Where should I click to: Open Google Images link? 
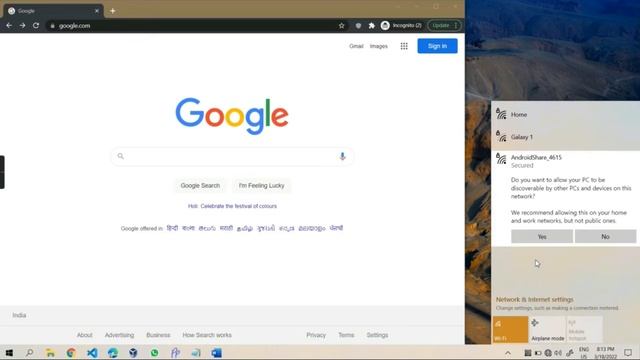tap(378, 46)
